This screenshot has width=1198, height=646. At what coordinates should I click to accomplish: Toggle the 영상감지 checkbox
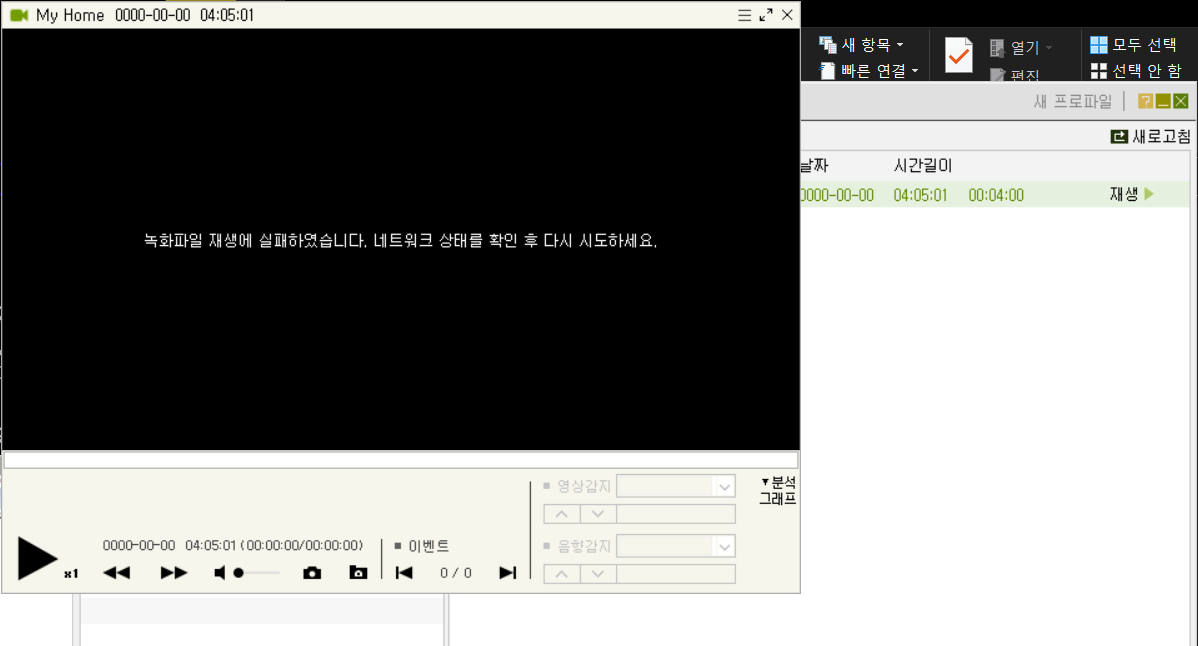click(546, 486)
